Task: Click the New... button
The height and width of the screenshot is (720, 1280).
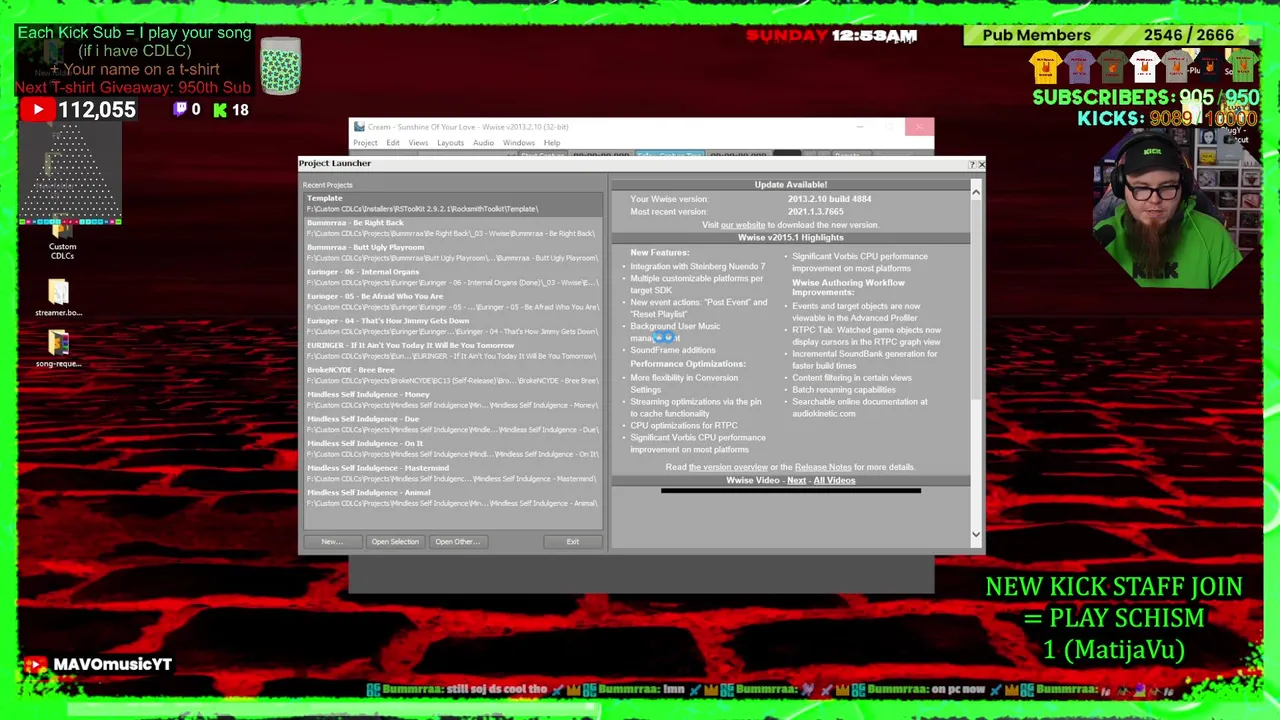Action: click(332, 542)
